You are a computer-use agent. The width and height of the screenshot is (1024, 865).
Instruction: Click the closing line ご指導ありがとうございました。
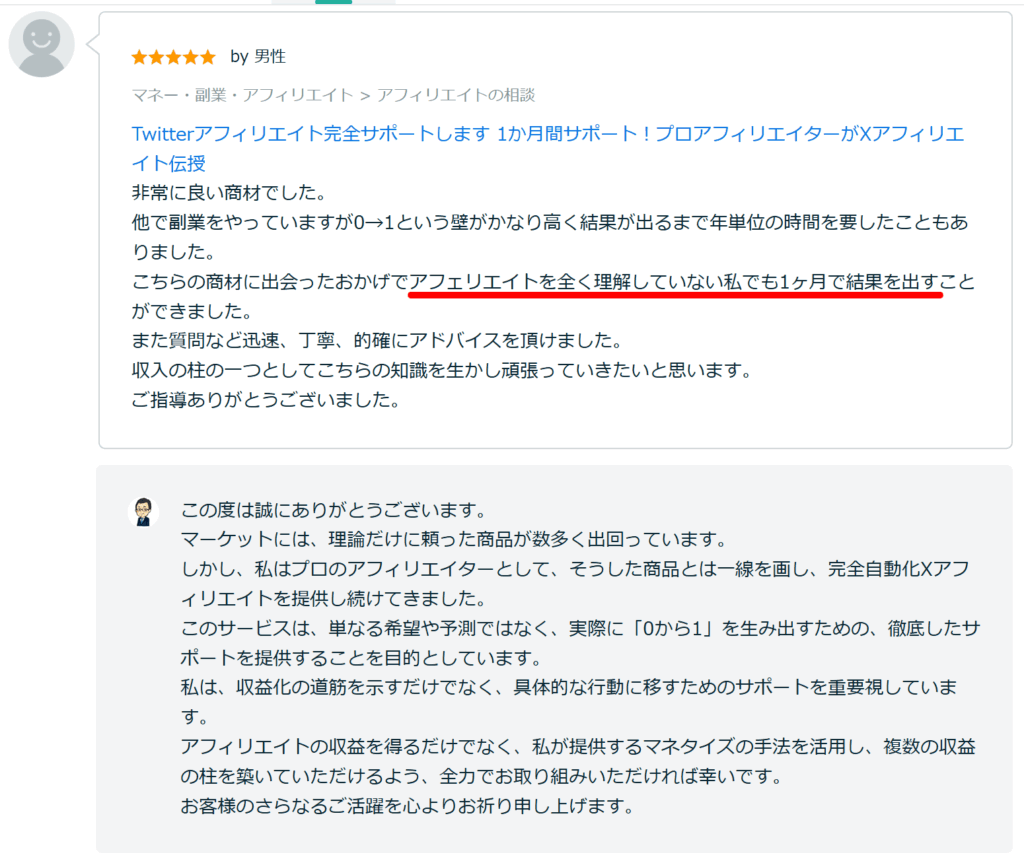[x=266, y=401]
